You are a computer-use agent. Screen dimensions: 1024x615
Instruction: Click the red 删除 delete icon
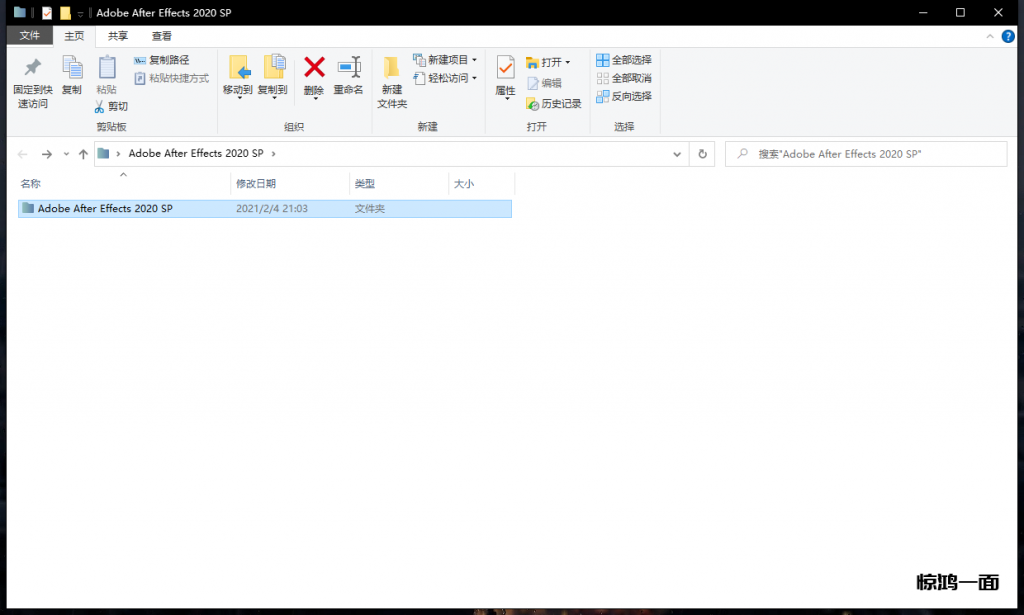click(x=314, y=68)
